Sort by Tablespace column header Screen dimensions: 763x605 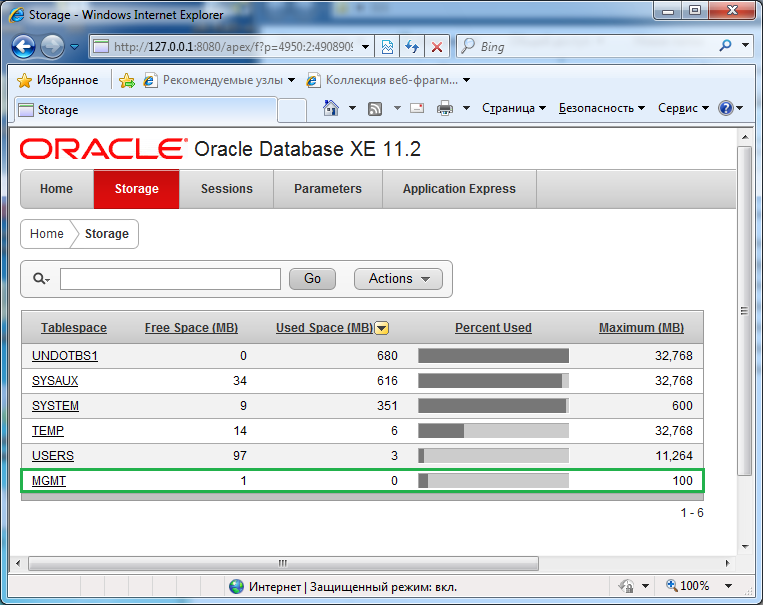coord(74,328)
